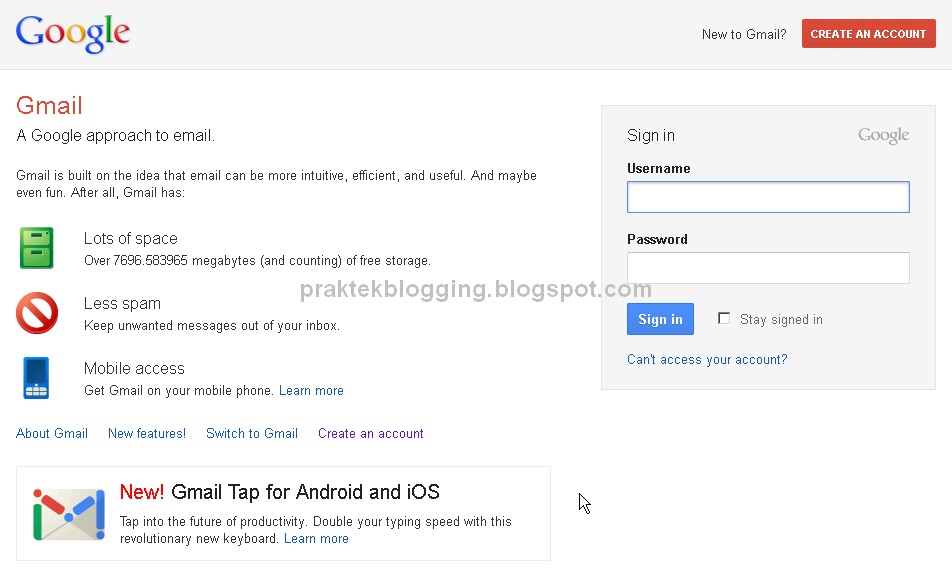Click the gray Google logo in sign-in box
The height and width of the screenshot is (575, 952).
(x=883, y=135)
